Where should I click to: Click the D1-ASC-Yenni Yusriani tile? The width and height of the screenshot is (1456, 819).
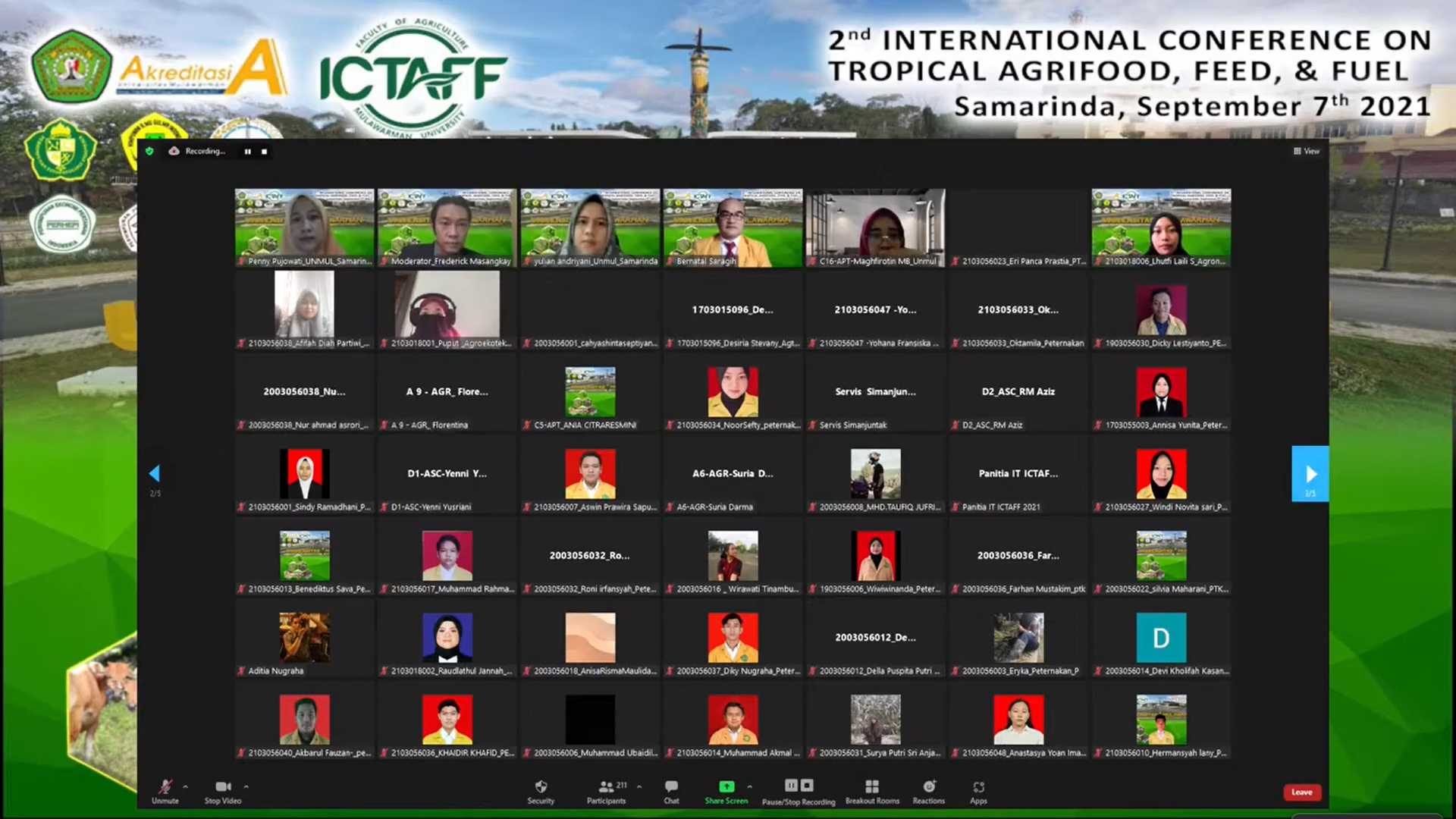(x=447, y=473)
